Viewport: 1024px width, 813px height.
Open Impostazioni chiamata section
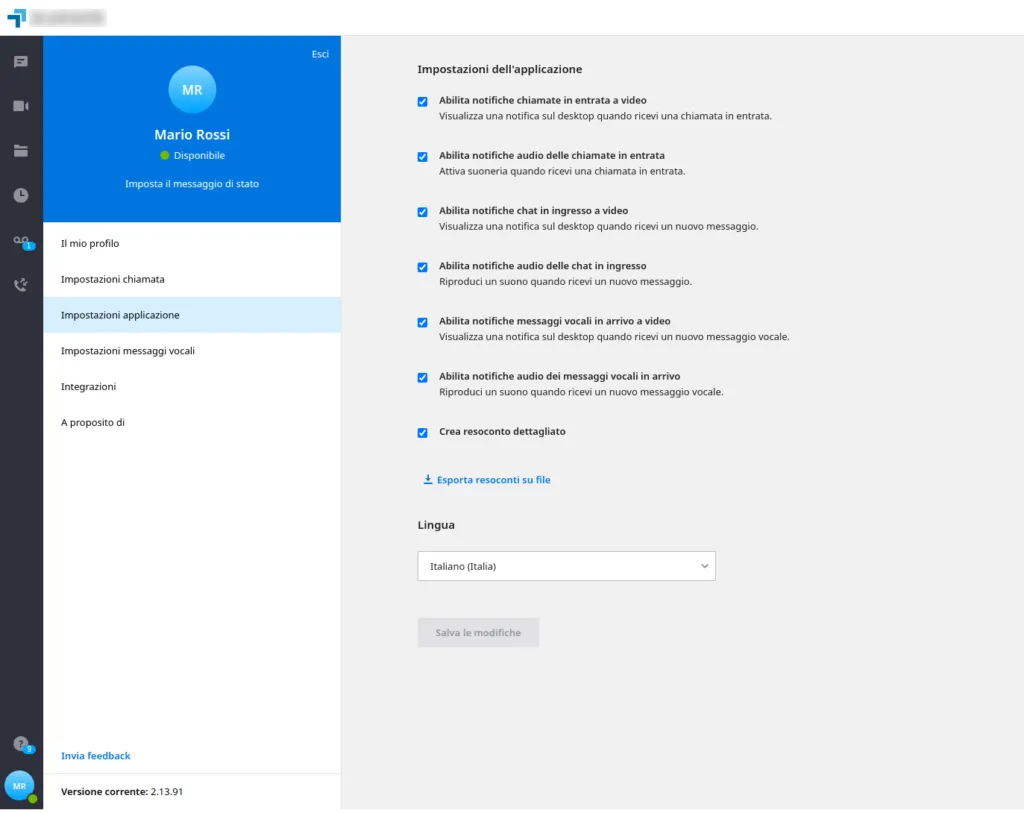coord(192,279)
